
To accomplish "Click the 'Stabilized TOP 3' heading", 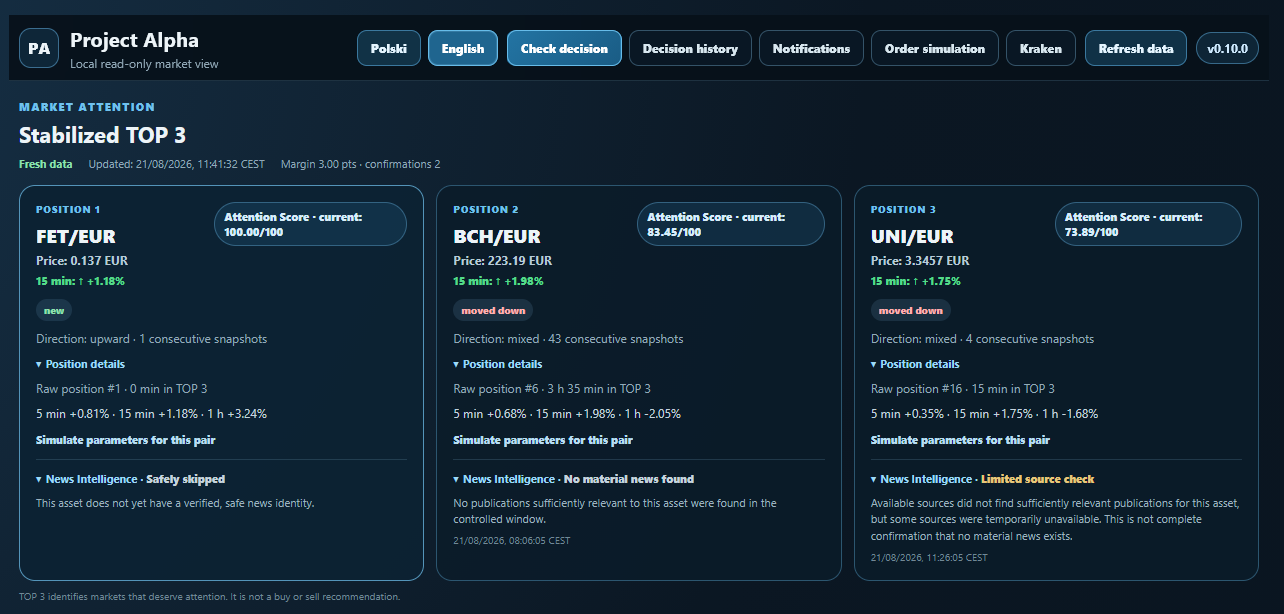I will tap(103, 135).
